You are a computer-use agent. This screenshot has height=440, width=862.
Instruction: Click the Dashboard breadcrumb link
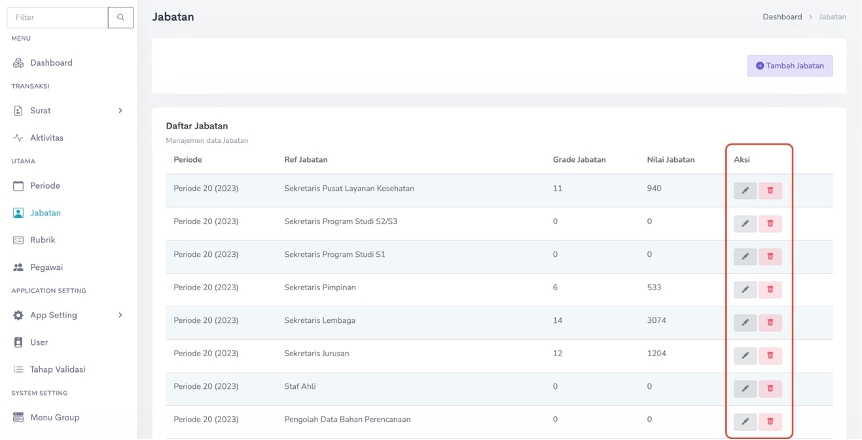(x=781, y=17)
